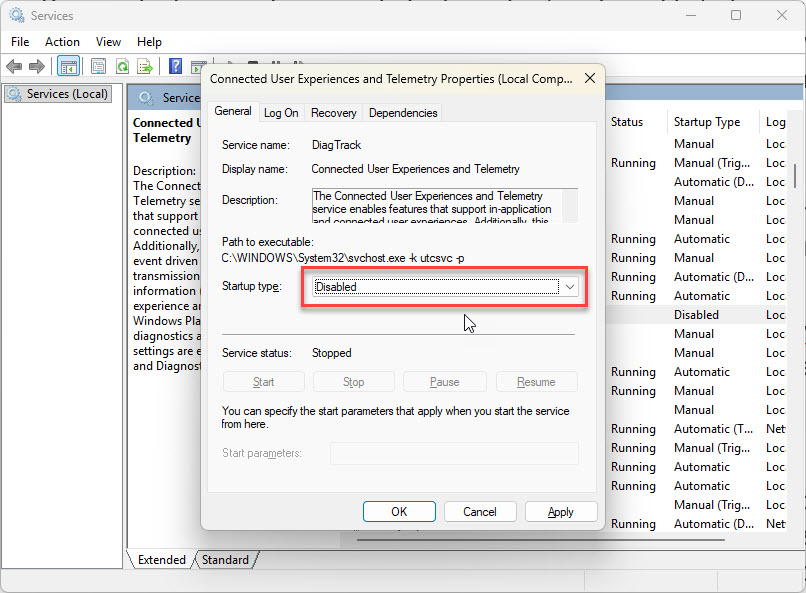Viewport: 806px width, 593px height.
Task: Select Services (Local) tree node
Action: point(58,94)
